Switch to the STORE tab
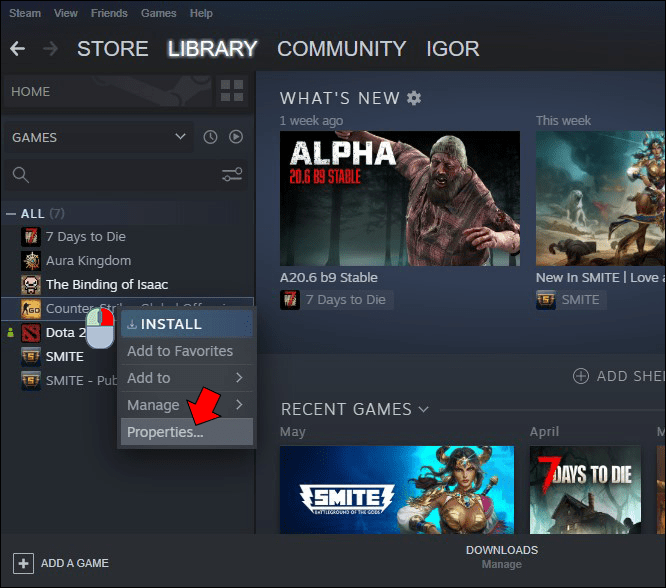The width and height of the screenshot is (666, 588). [x=113, y=48]
